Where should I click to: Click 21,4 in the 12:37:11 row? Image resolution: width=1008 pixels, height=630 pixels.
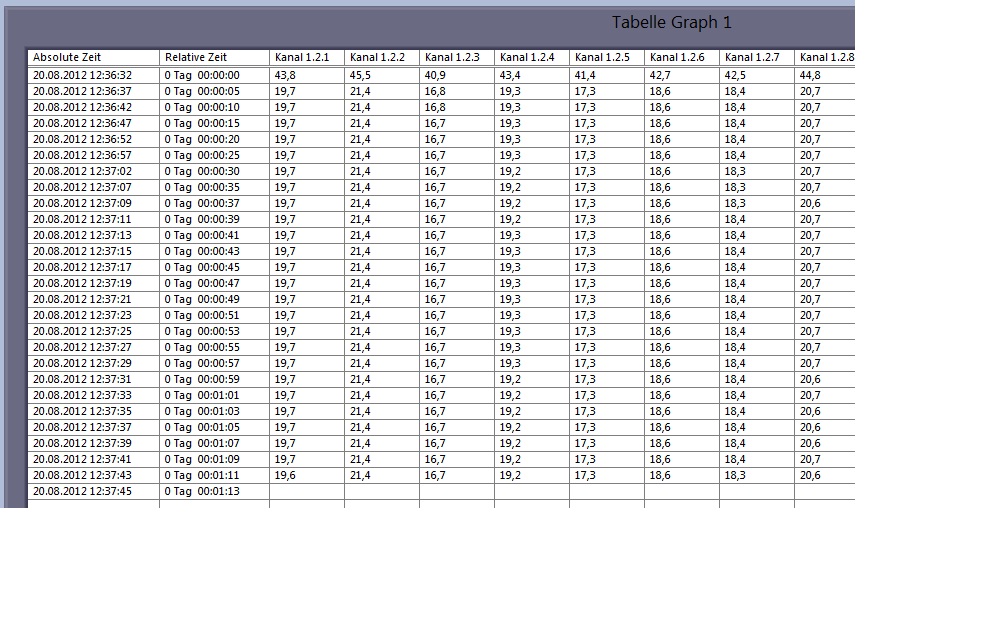pos(382,219)
